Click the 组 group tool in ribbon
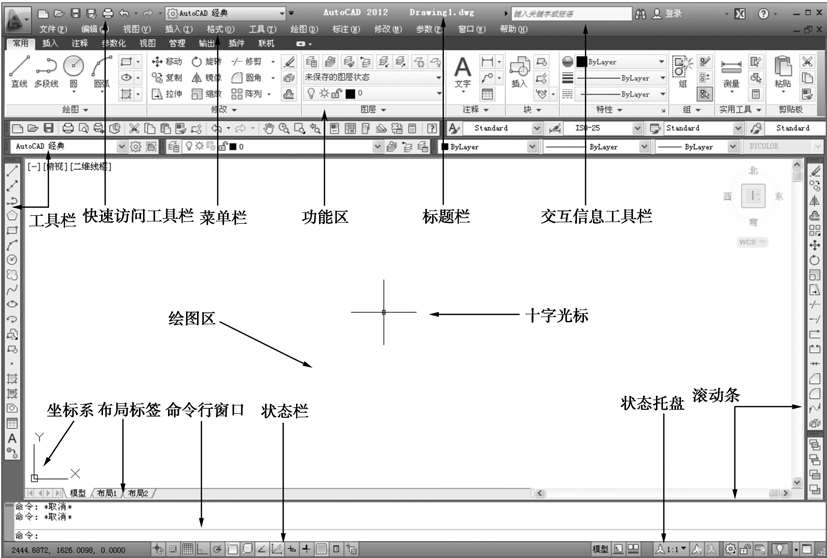Screen dimensions: 827x558 pyautogui.click(x=682, y=73)
